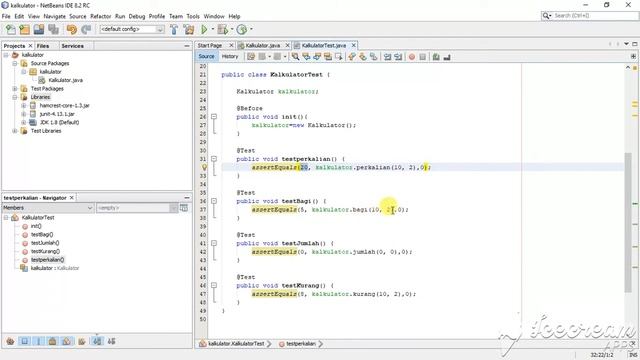Image resolution: width=640 pixels, height=360 pixels.
Task: Click the Search (Ctrl+I) field
Action: click(590, 16)
